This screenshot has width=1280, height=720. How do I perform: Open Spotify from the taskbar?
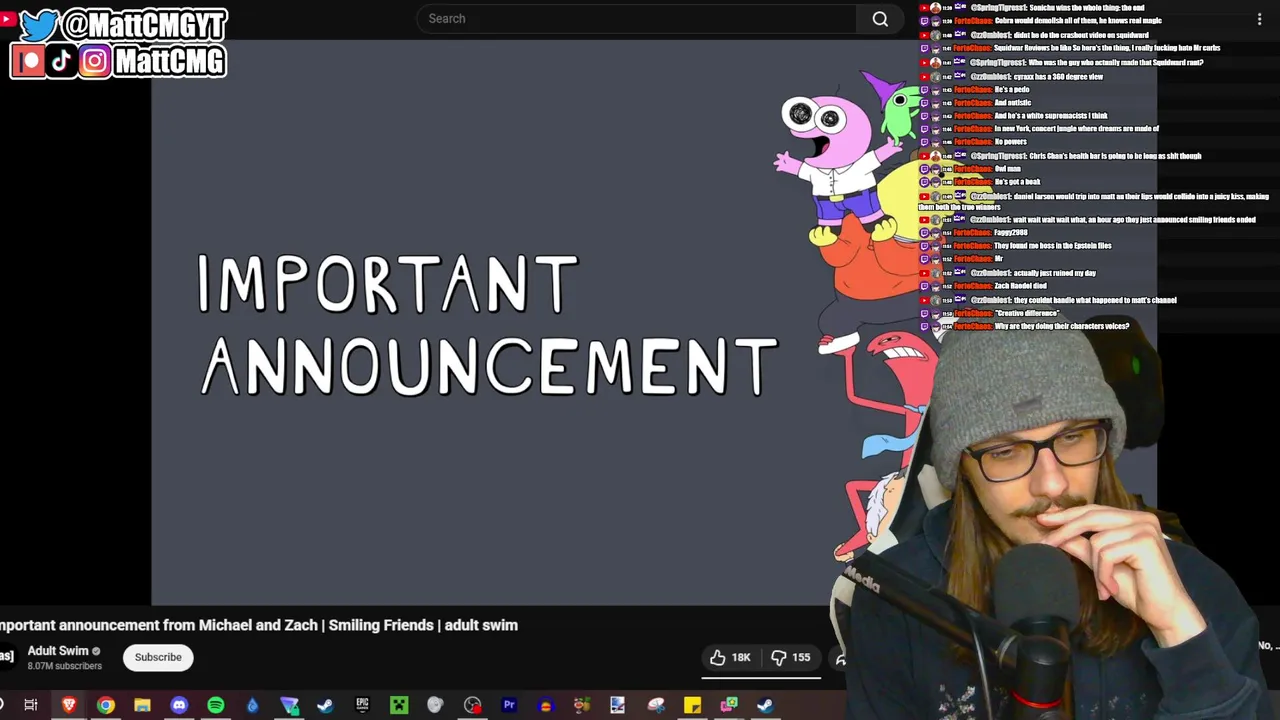(x=216, y=705)
